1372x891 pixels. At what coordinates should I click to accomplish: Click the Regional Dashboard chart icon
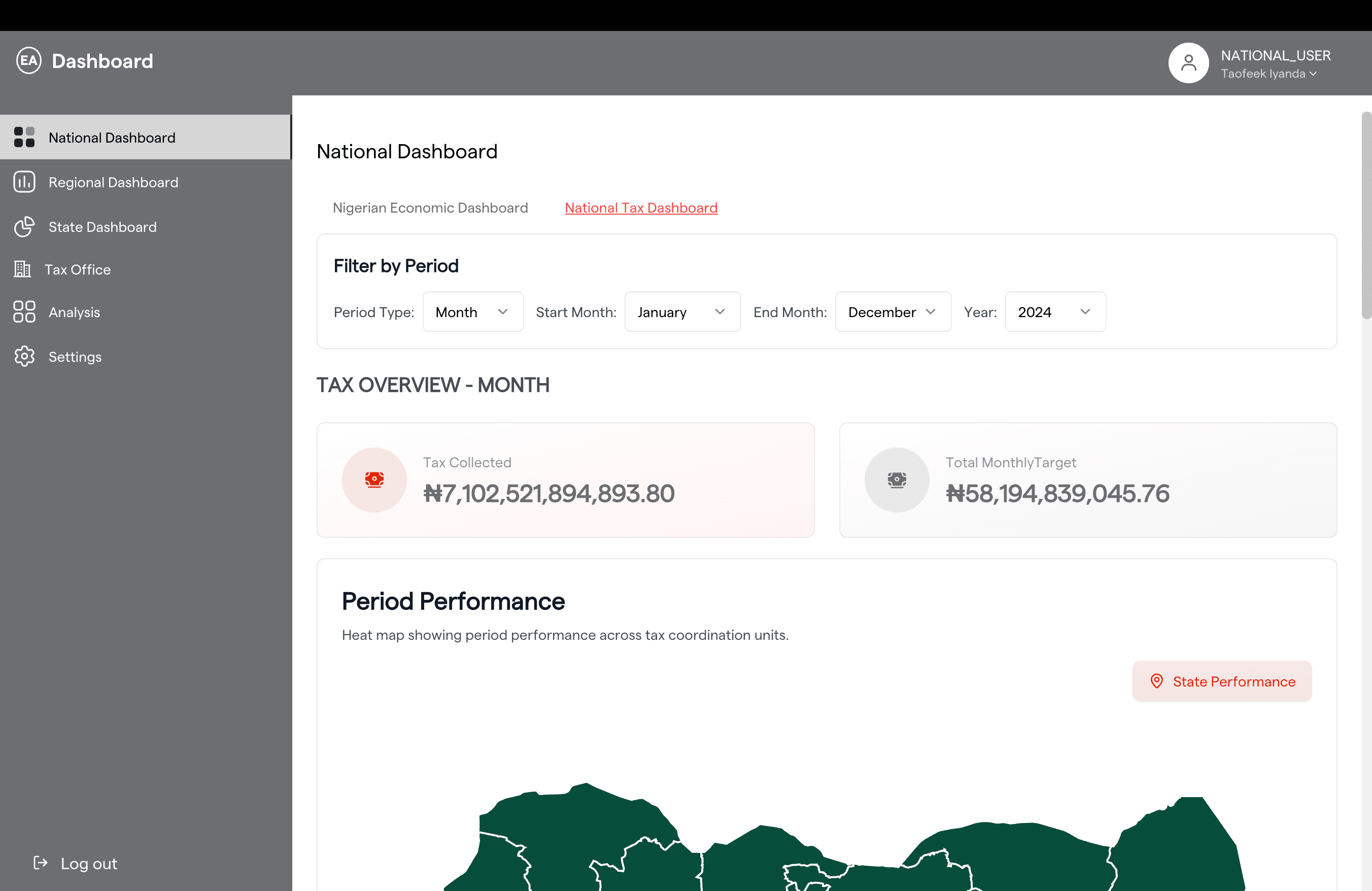[x=24, y=182]
